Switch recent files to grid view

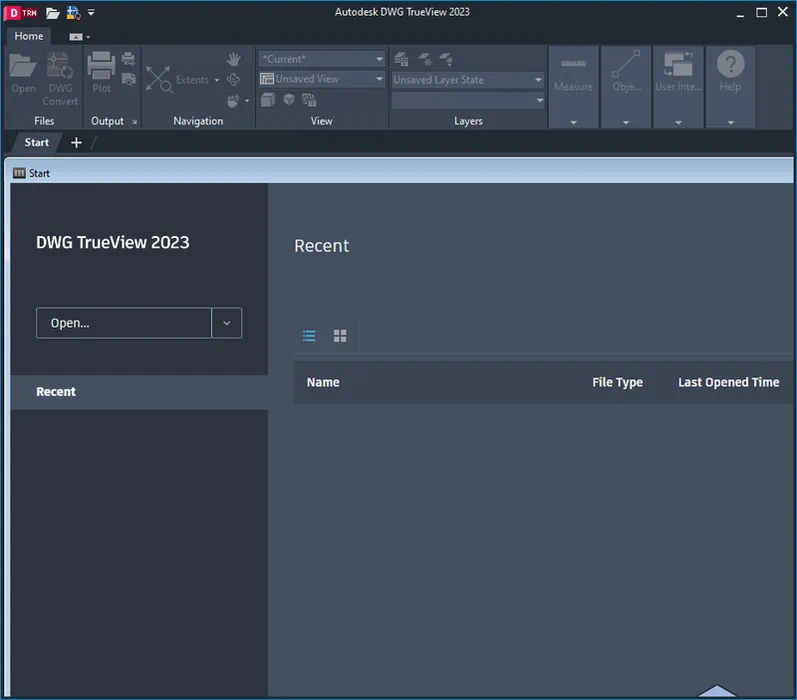[x=340, y=336]
